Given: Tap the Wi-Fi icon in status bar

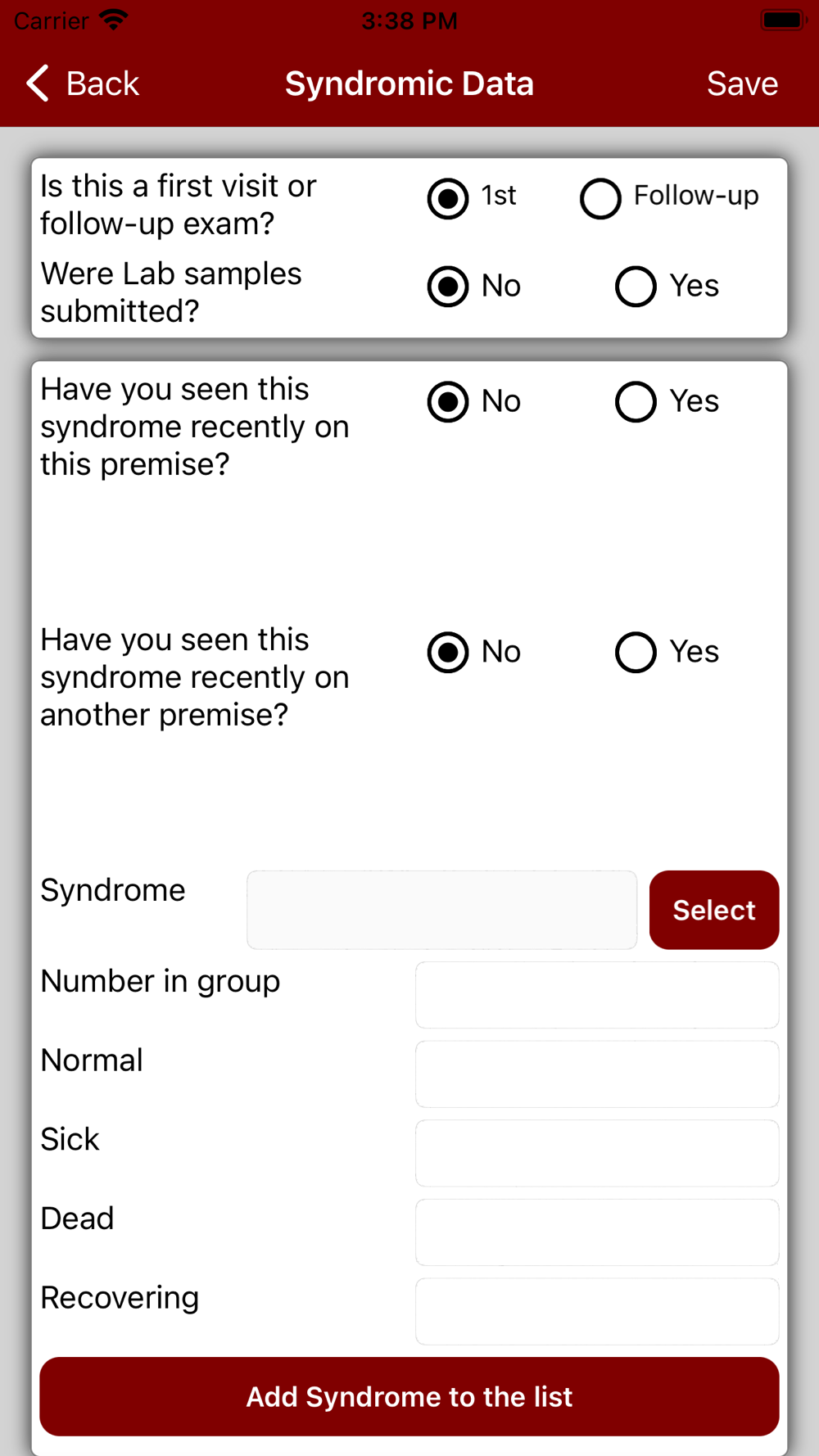Looking at the screenshot, I should pyautogui.click(x=114, y=20).
